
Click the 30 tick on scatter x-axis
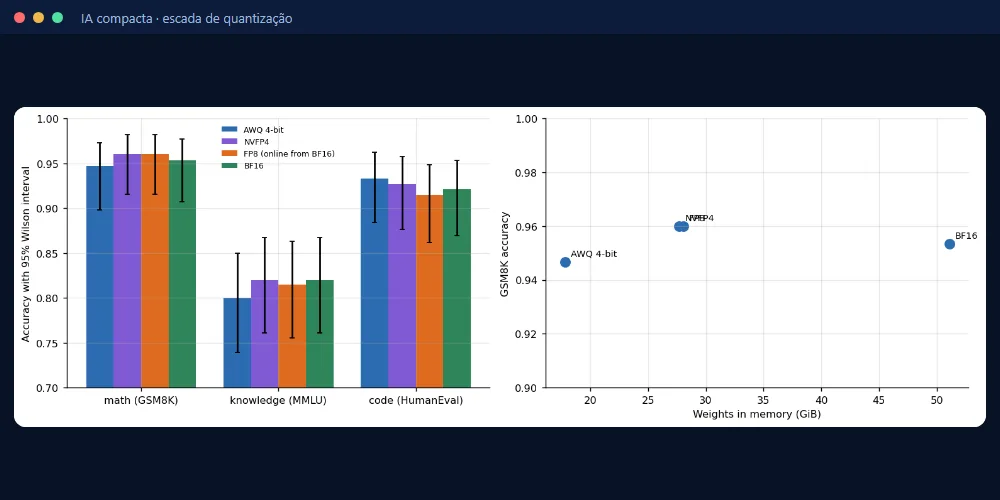(706, 400)
